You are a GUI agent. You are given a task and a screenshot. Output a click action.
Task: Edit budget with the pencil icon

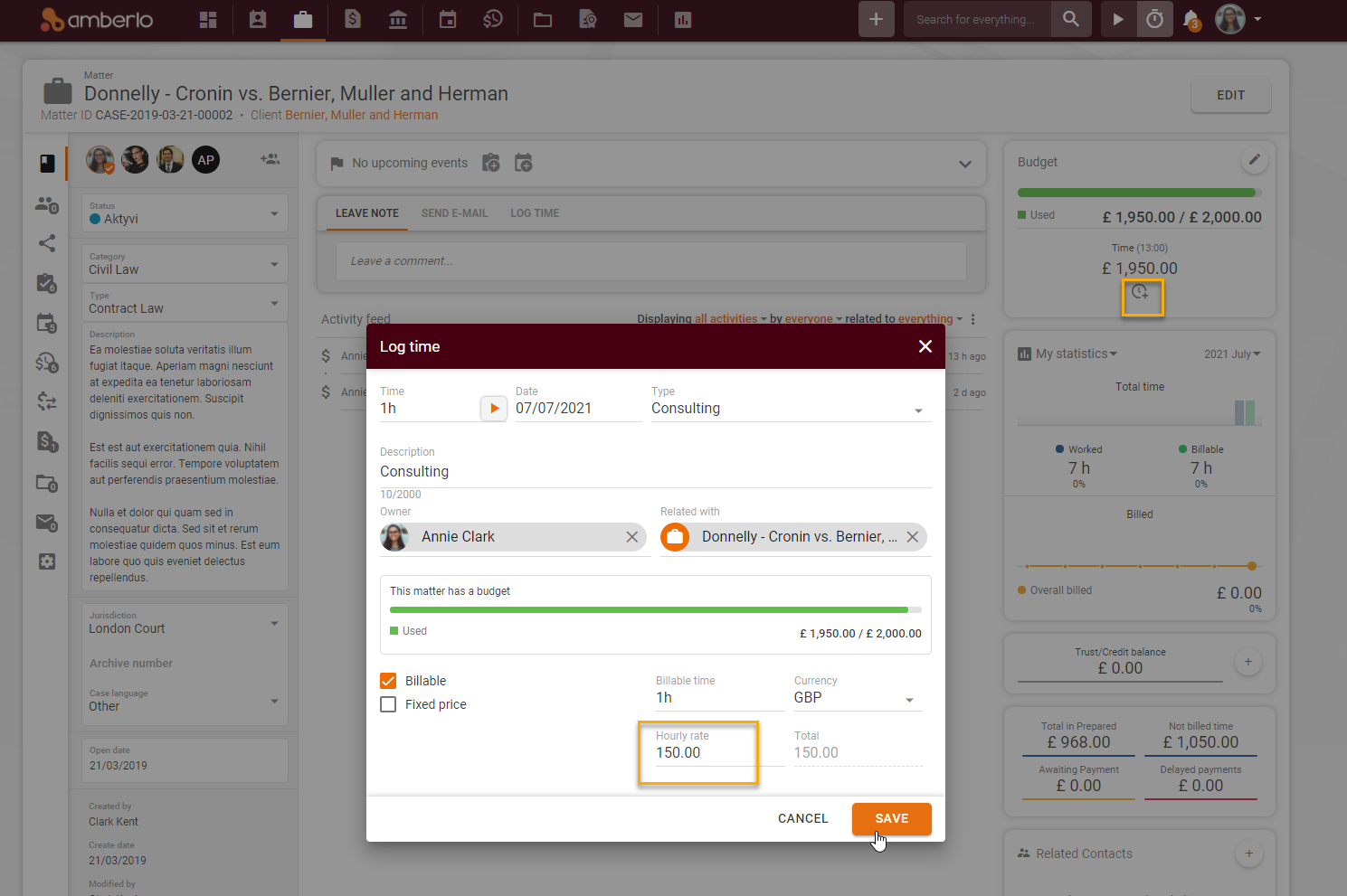click(1254, 160)
